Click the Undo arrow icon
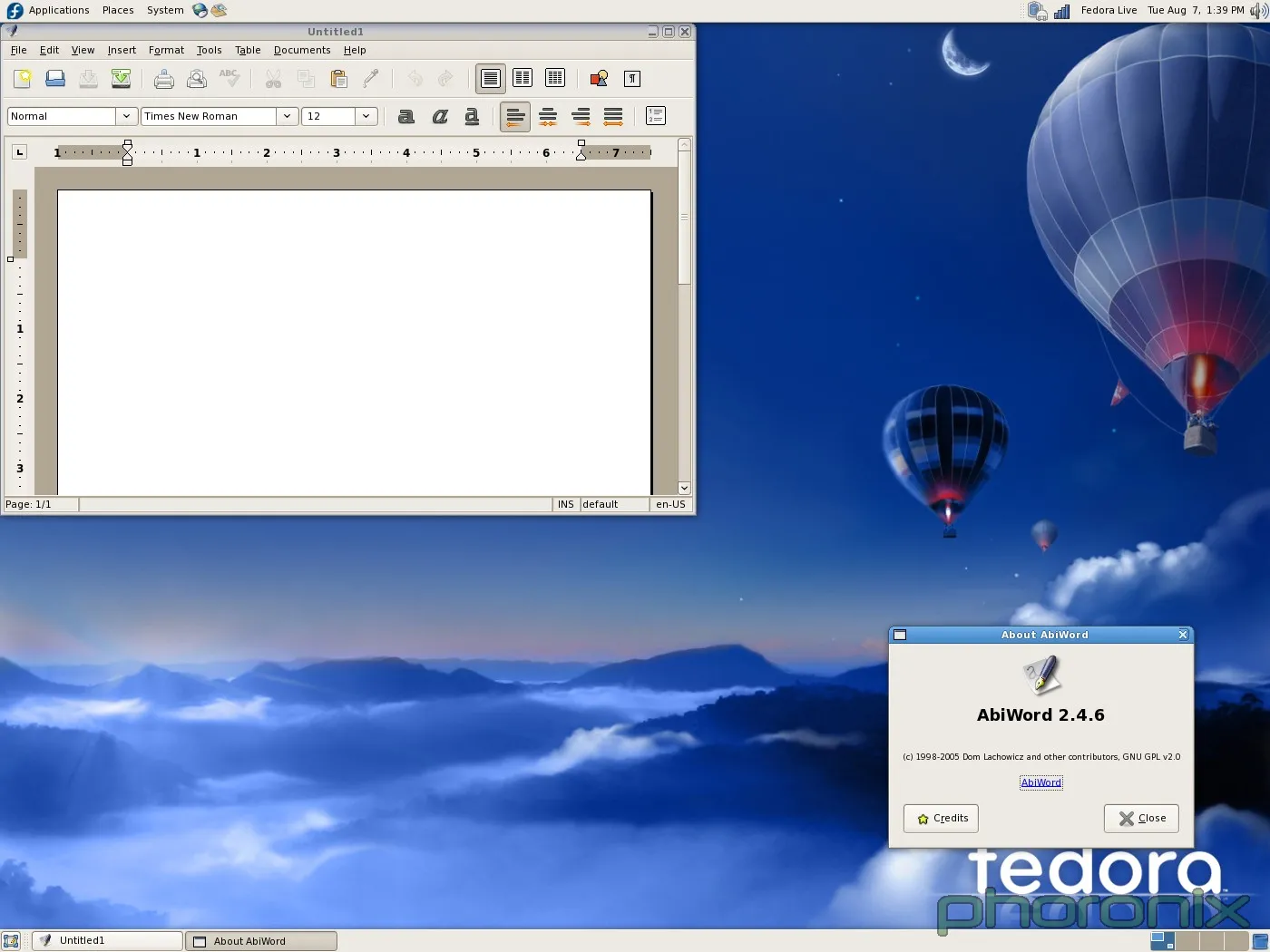The image size is (1270, 952). pyautogui.click(x=415, y=79)
